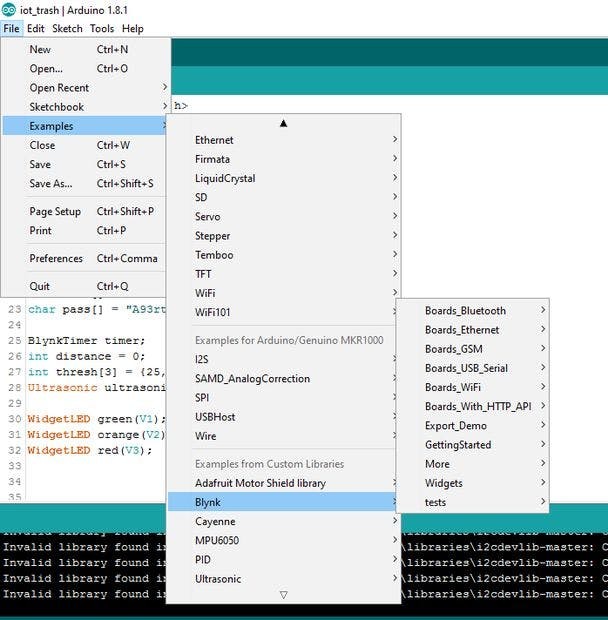
Task: Open the Ultrasonic examples entry
Action: [283, 578]
